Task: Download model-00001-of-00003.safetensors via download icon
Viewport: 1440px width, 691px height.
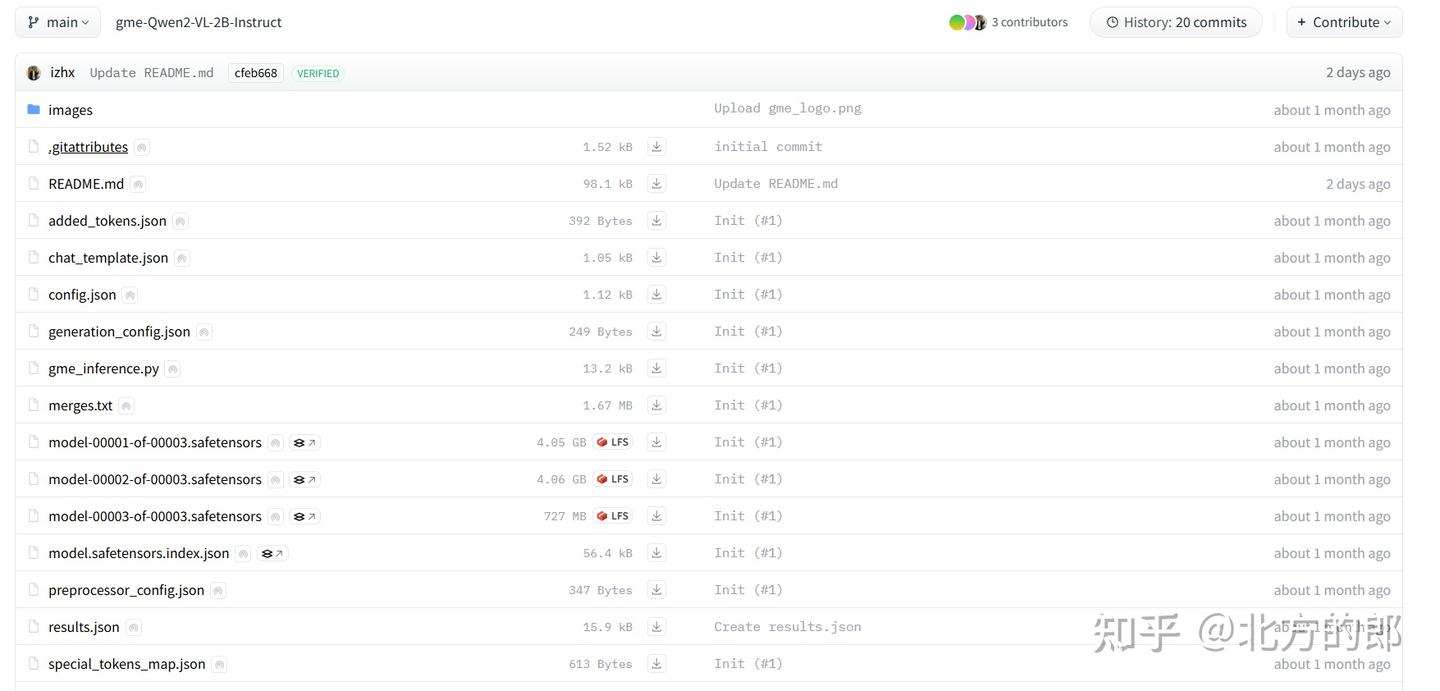Action: tap(656, 442)
